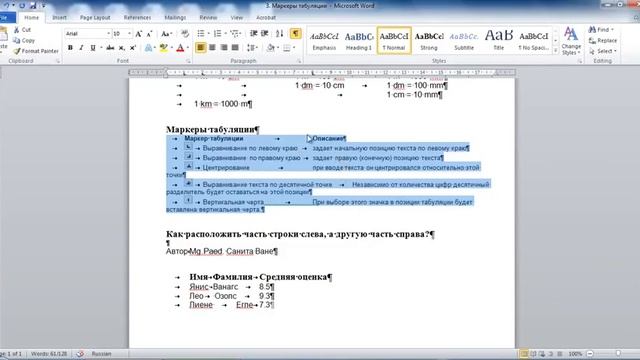
Task: Open the Paragraph dialog launcher
Action: [299, 61]
